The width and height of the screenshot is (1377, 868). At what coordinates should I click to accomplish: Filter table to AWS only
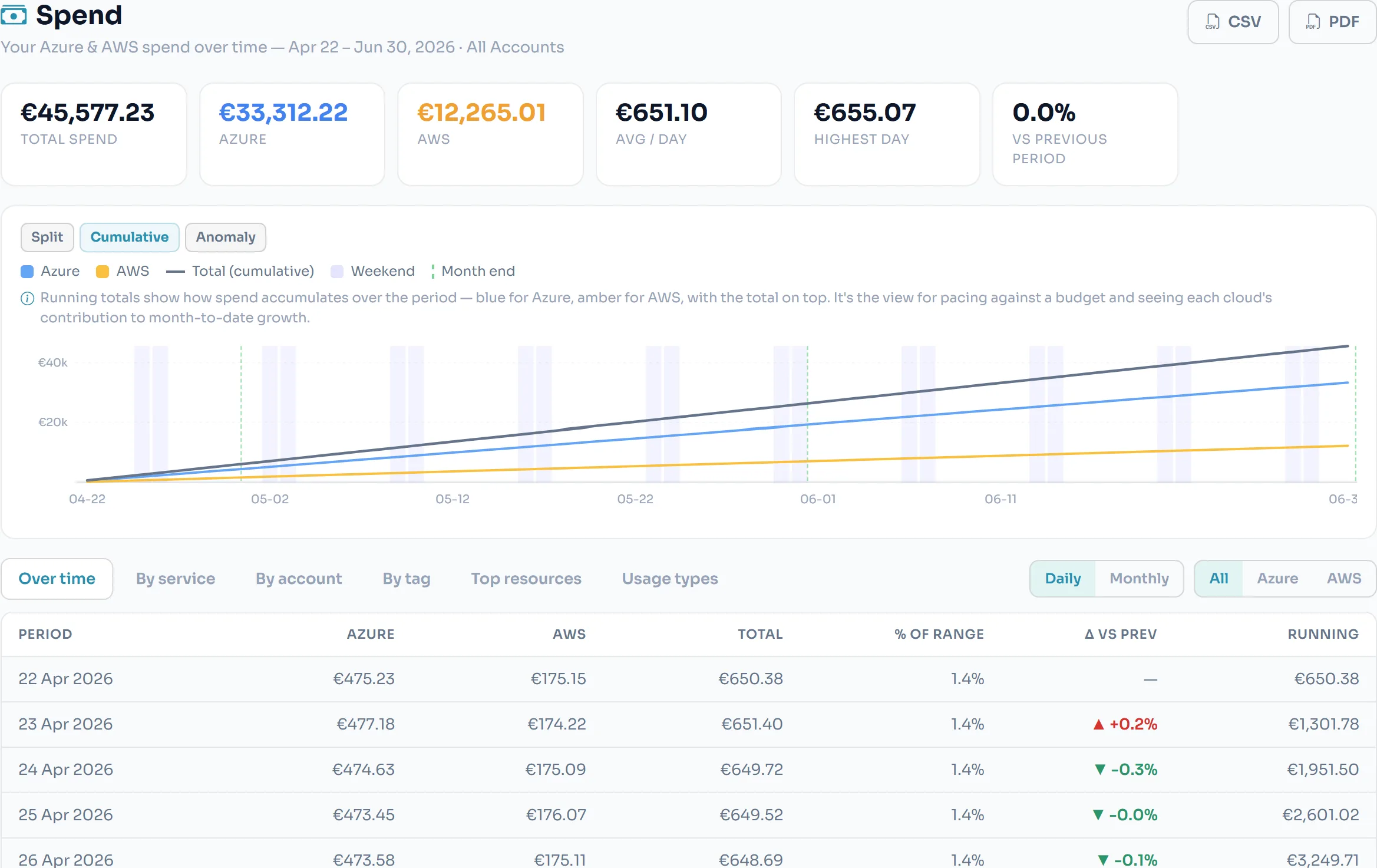tap(1344, 579)
